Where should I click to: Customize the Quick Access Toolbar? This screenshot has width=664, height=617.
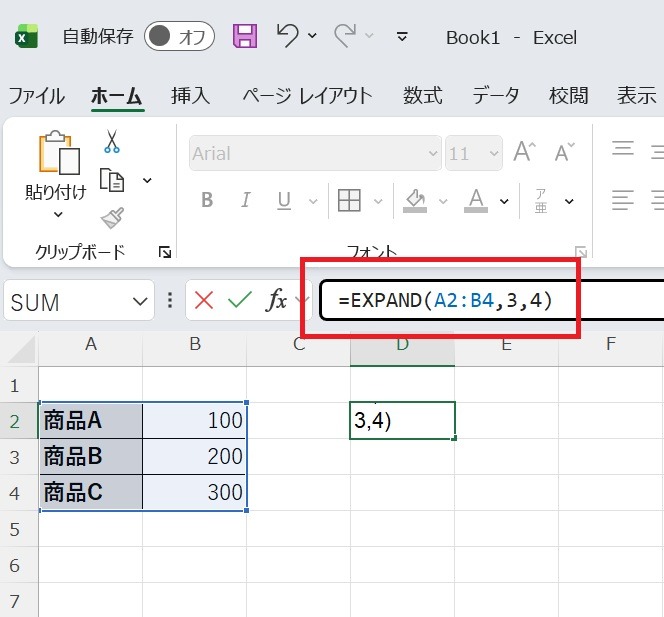[x=402, y=37]
